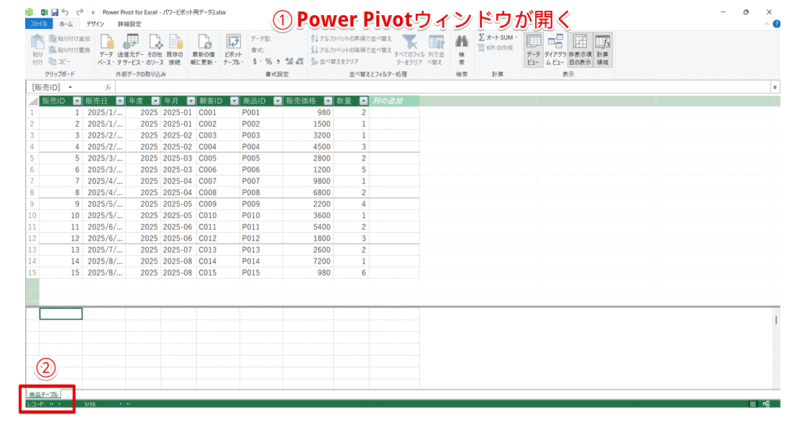Select cell with price 9800

(308, 181)
